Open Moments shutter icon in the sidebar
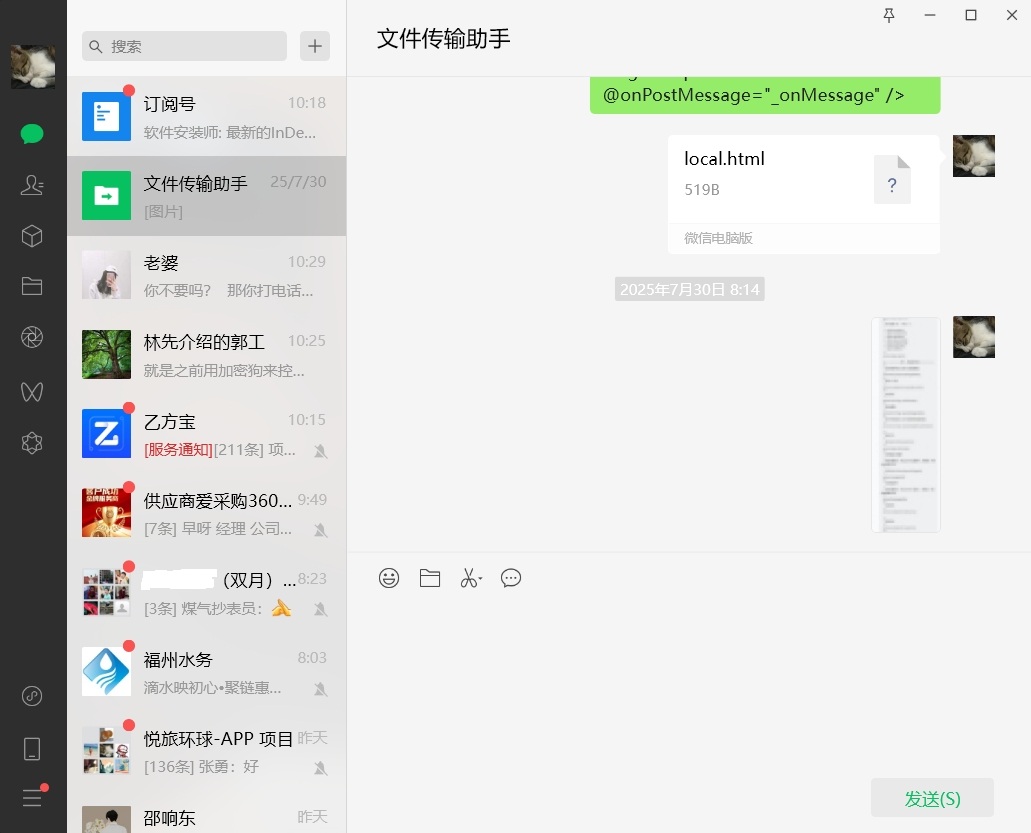1031x833 pixels. pyautogui.click(x=32, y=337)
